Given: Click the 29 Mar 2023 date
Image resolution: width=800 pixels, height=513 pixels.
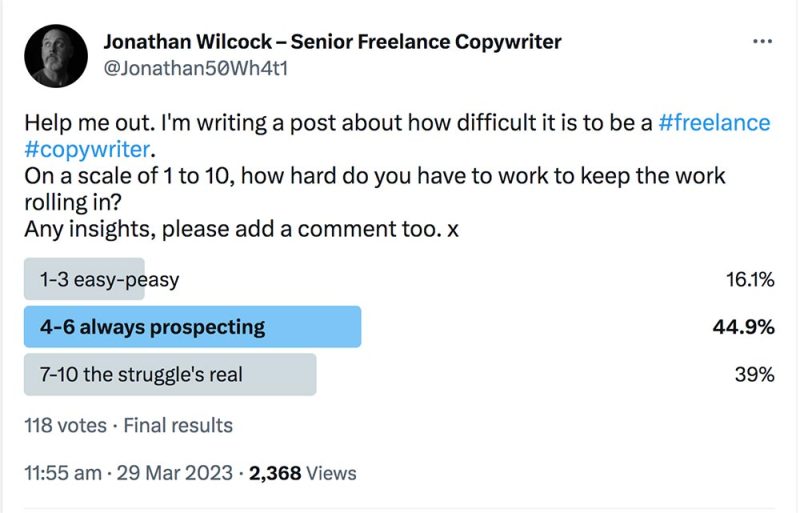Looking at the screenshot, I should [173, 473].
